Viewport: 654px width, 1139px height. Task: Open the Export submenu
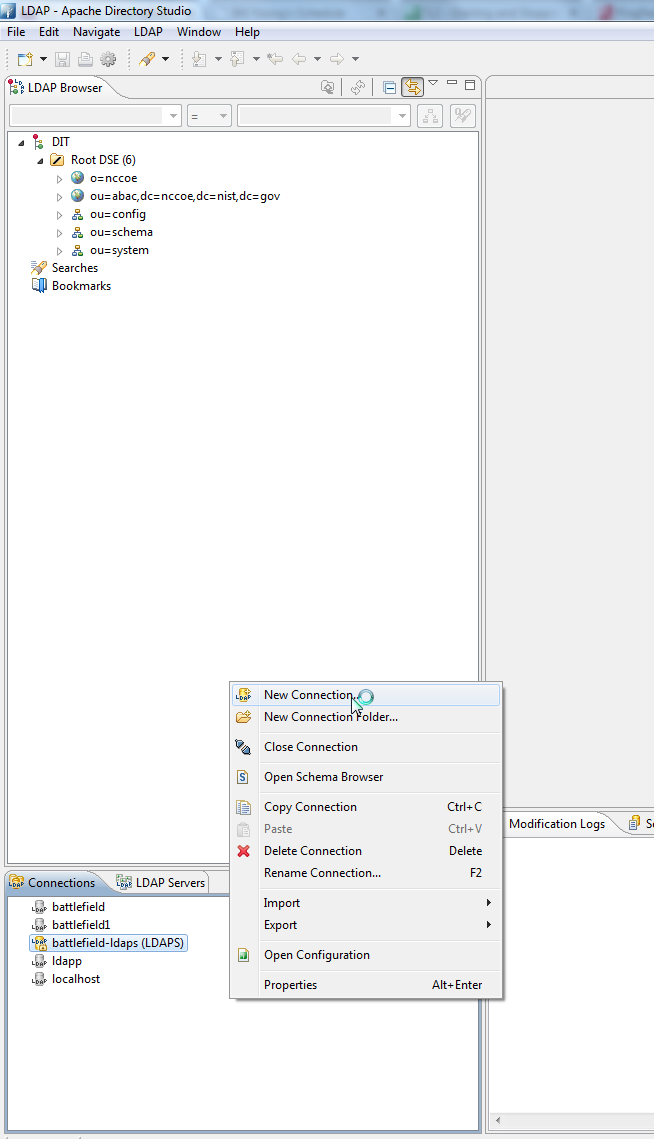(366, 925)
